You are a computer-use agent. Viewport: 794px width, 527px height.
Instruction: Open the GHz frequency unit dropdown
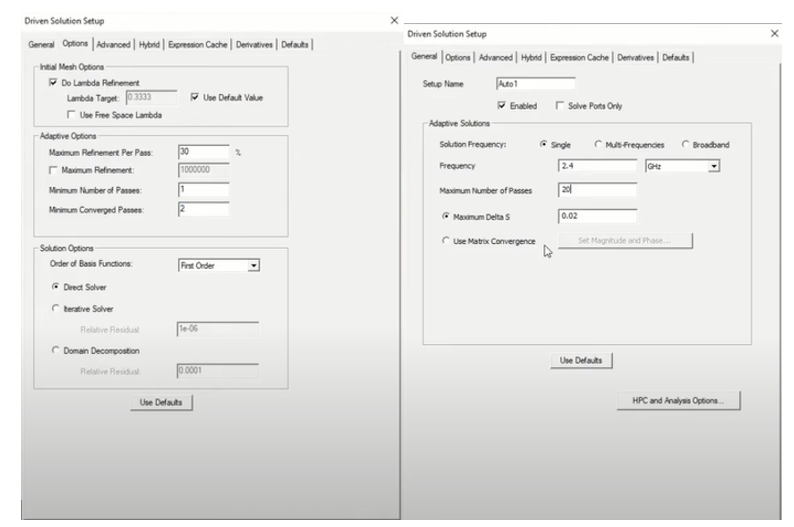pos(714,166)
